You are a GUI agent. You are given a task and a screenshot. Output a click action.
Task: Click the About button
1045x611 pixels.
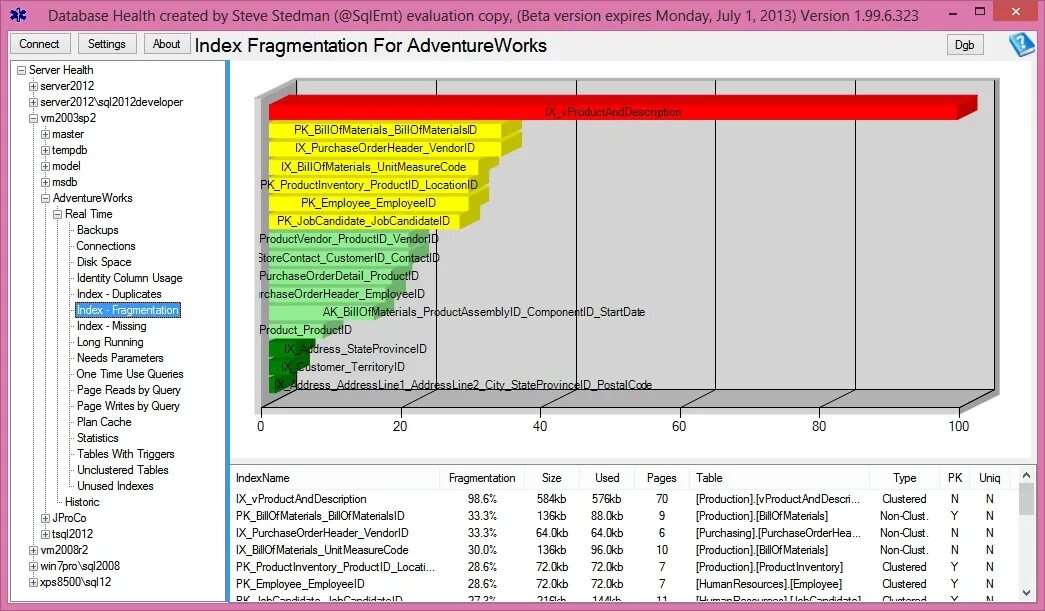click(x=166, y=43)
